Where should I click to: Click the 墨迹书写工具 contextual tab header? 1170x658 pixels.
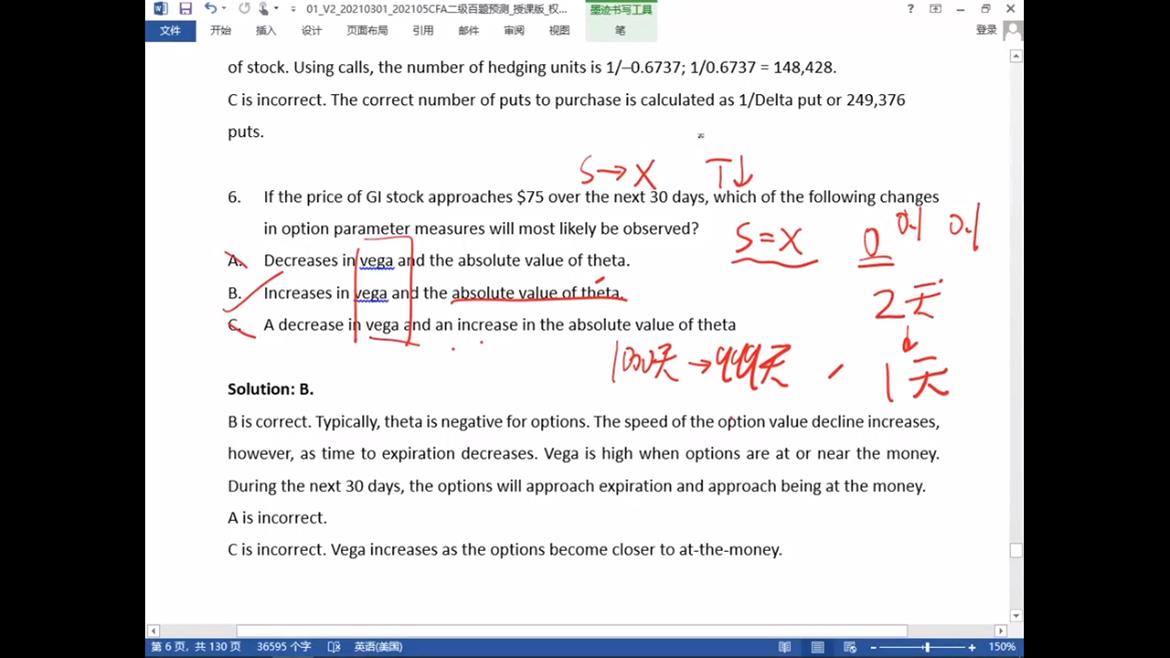[x=621, y=10]
